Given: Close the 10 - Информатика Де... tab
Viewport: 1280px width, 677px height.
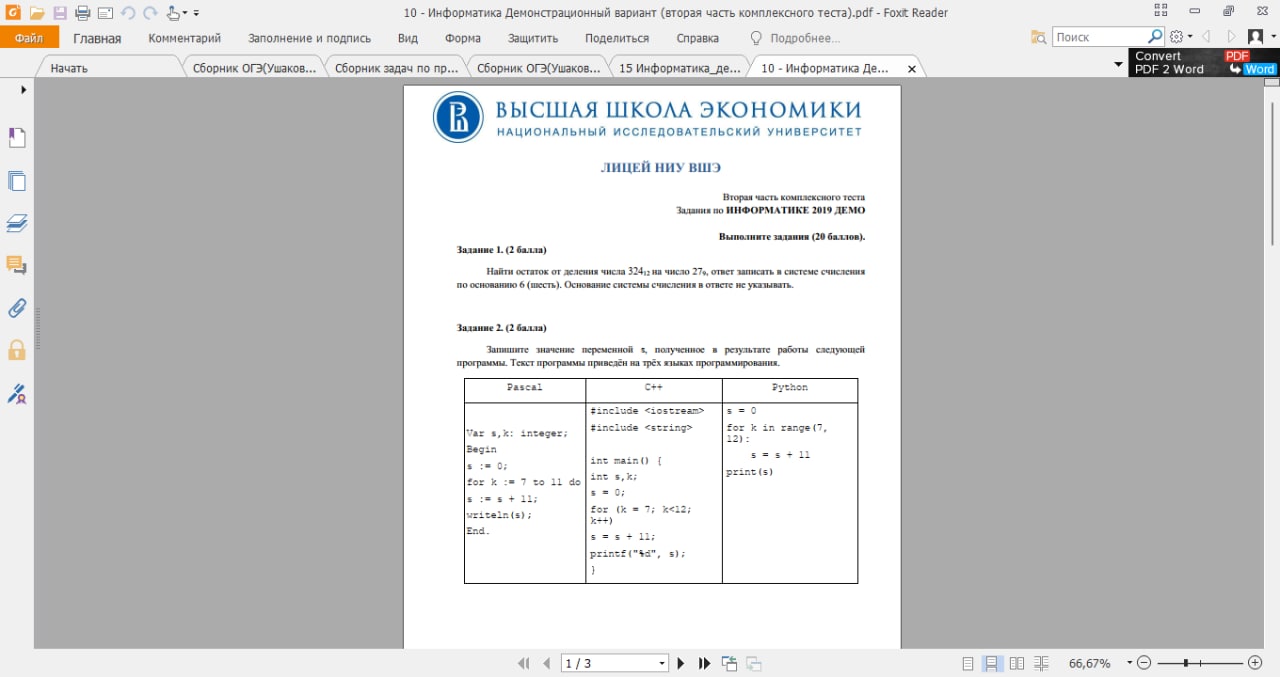Looking at the screenshot, I should [x=911, y=69].
